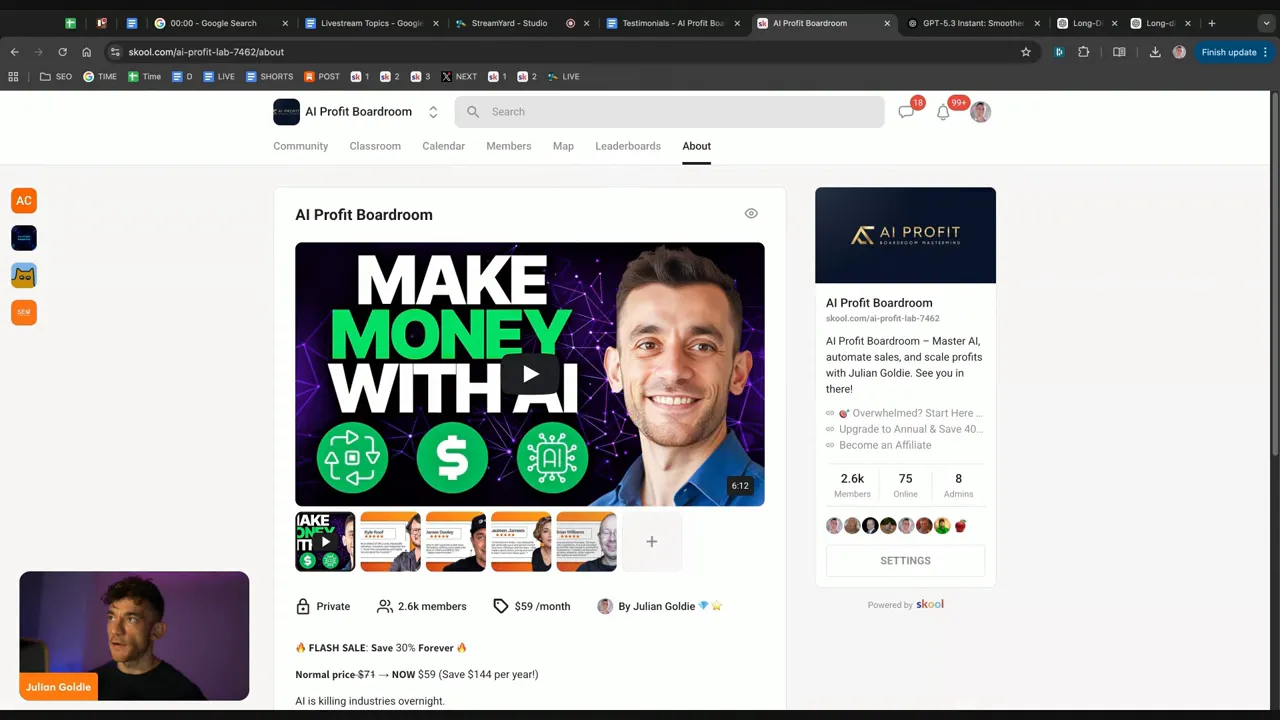The image size is (1280, 720).
Task: Click the SETTINGS button
Action: pyautogui.click(x=905, y=561)
